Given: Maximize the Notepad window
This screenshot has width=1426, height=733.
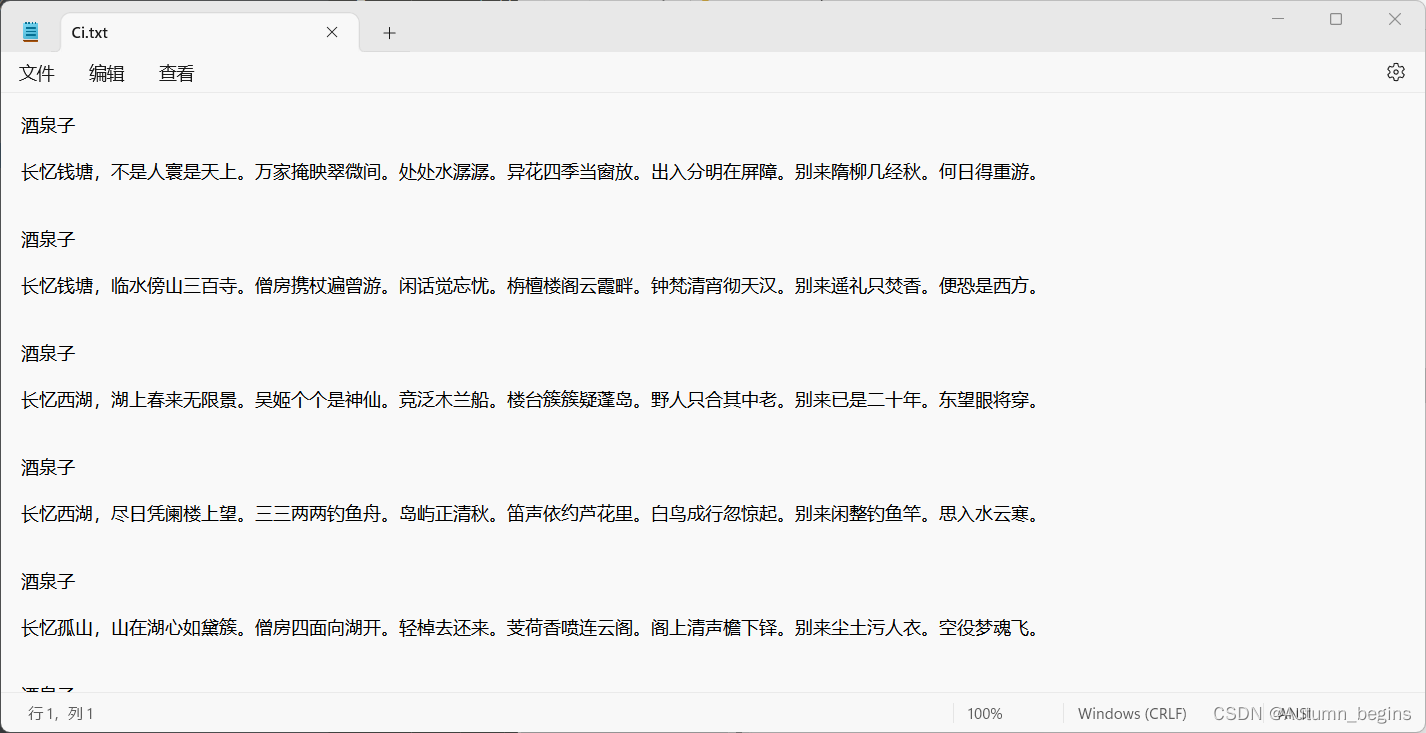Looking at the screenshot, I should click(1336, 19).
